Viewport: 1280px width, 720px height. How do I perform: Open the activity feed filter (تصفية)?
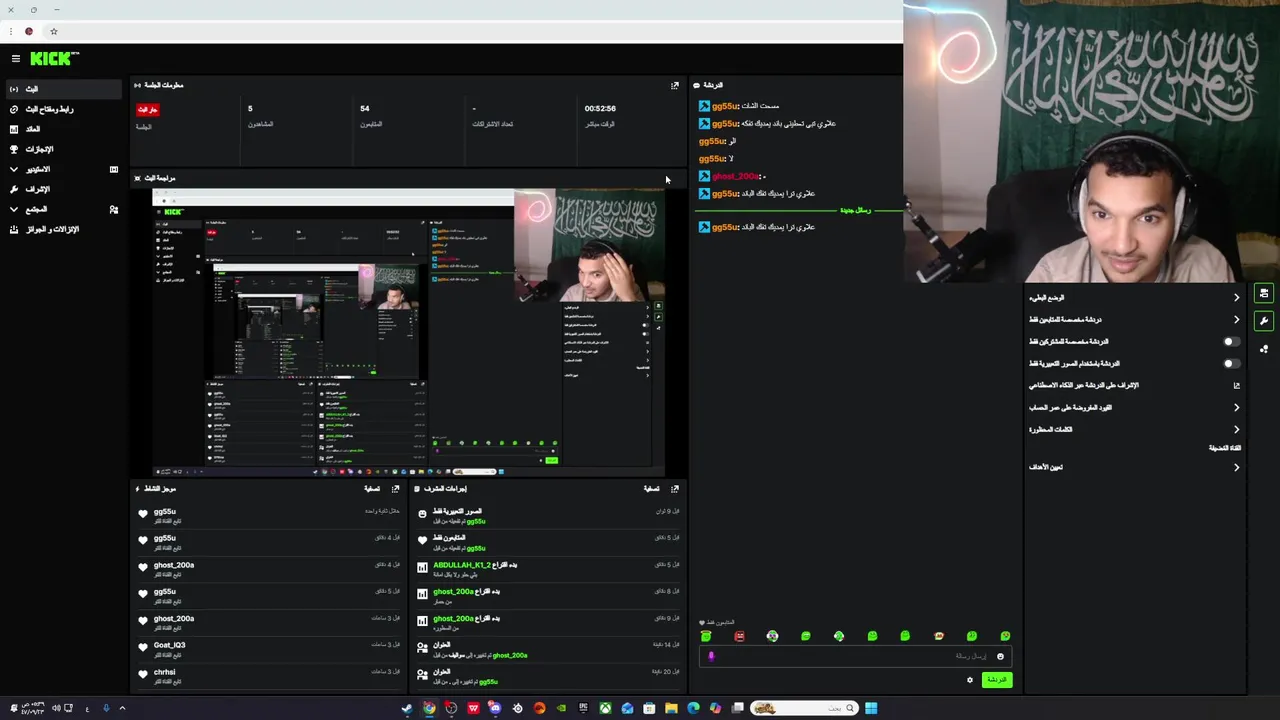(372, 489)
